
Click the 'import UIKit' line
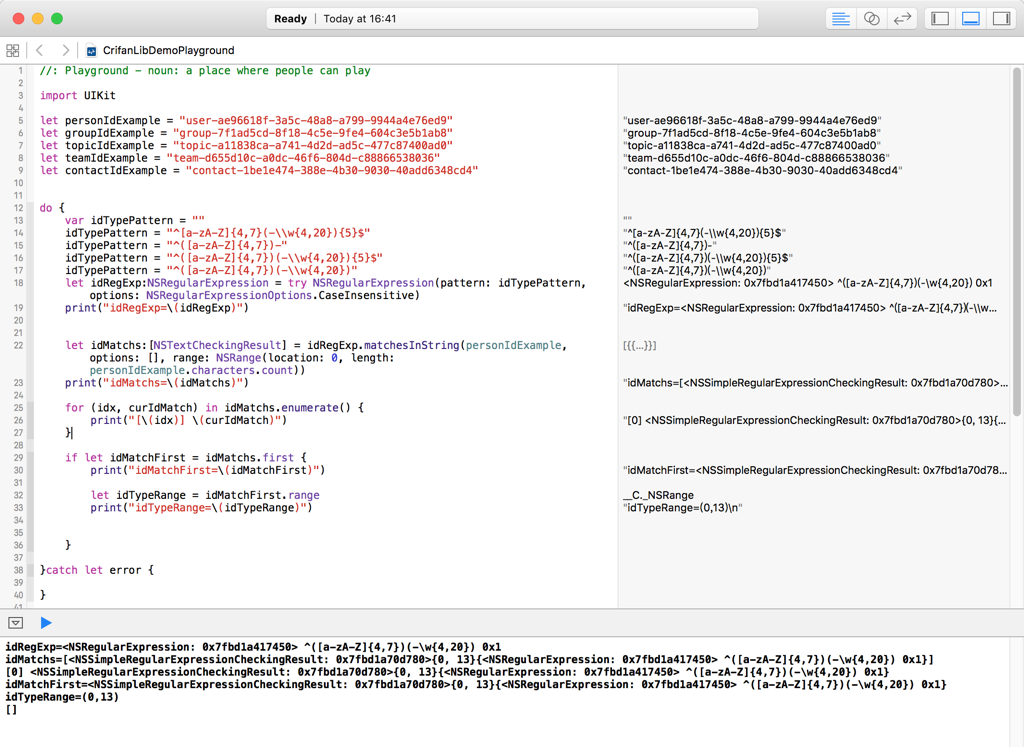[x=78, y=95]
